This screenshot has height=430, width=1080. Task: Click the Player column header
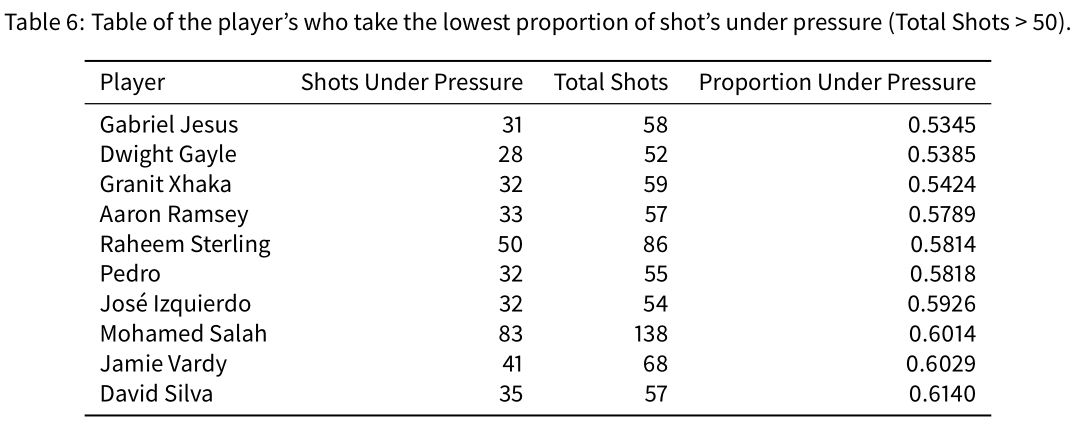[132, 83]
